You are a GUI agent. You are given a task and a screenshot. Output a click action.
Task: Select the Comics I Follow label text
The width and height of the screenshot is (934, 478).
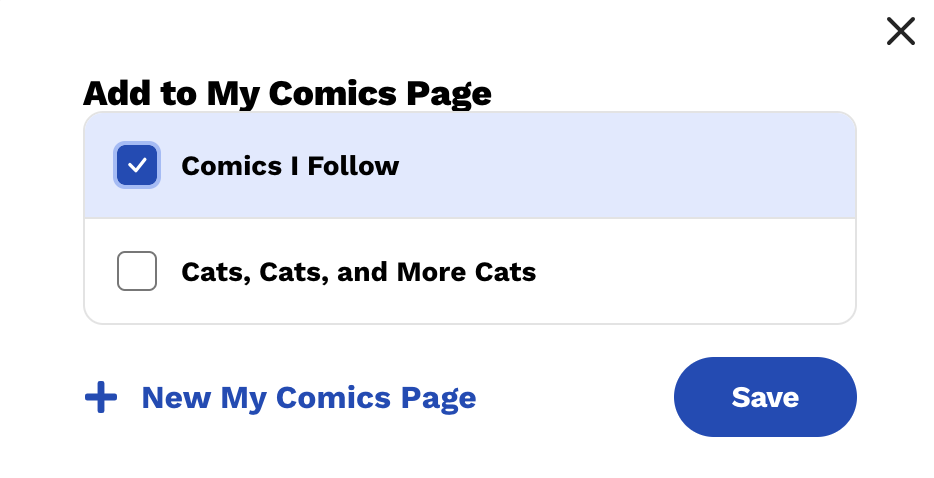[290, 166]
